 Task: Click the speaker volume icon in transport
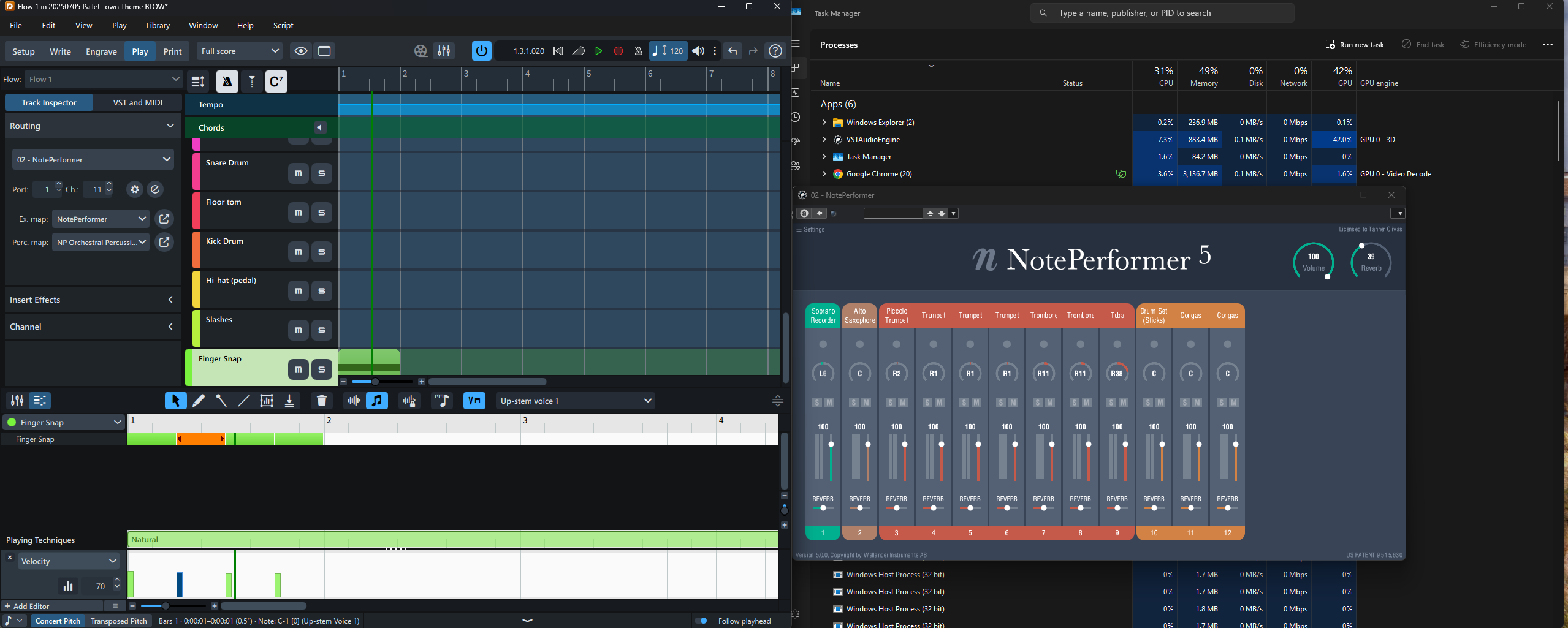coord(698,51)
